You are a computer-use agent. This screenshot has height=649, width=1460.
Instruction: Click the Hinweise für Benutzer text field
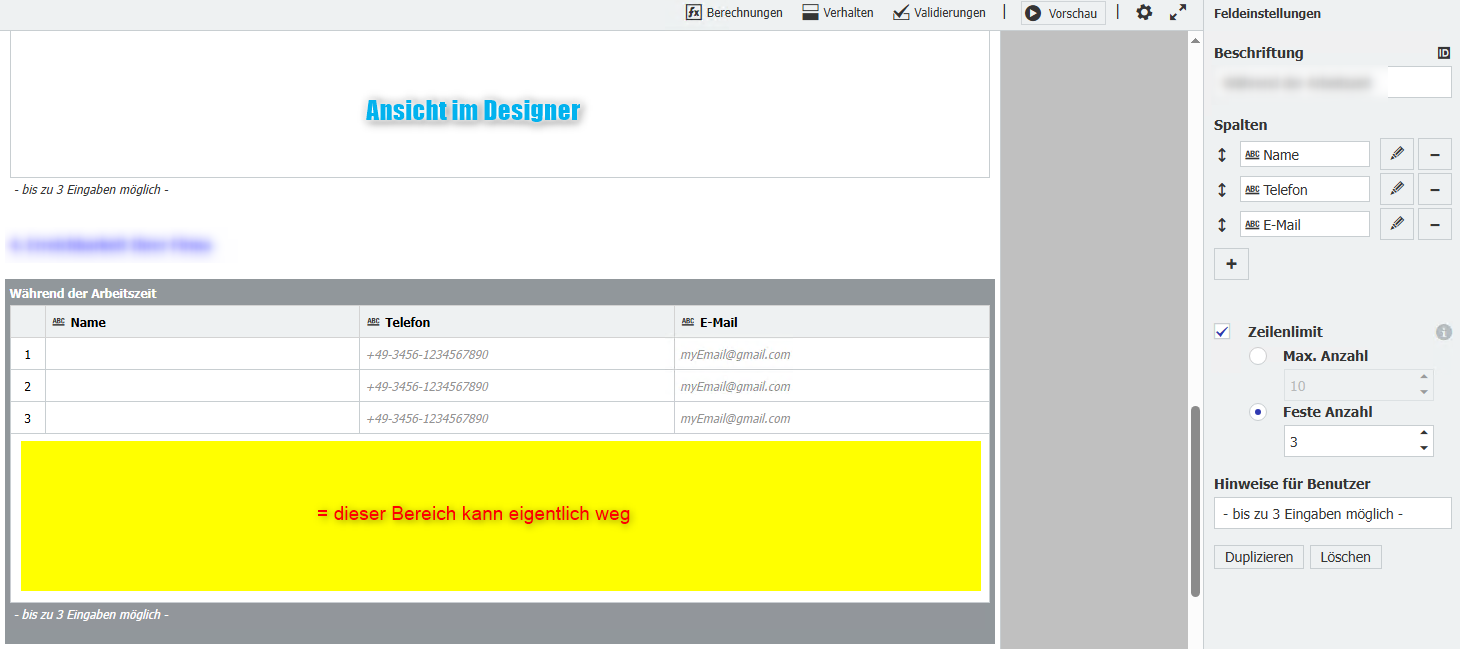(x=1332, y=513)
